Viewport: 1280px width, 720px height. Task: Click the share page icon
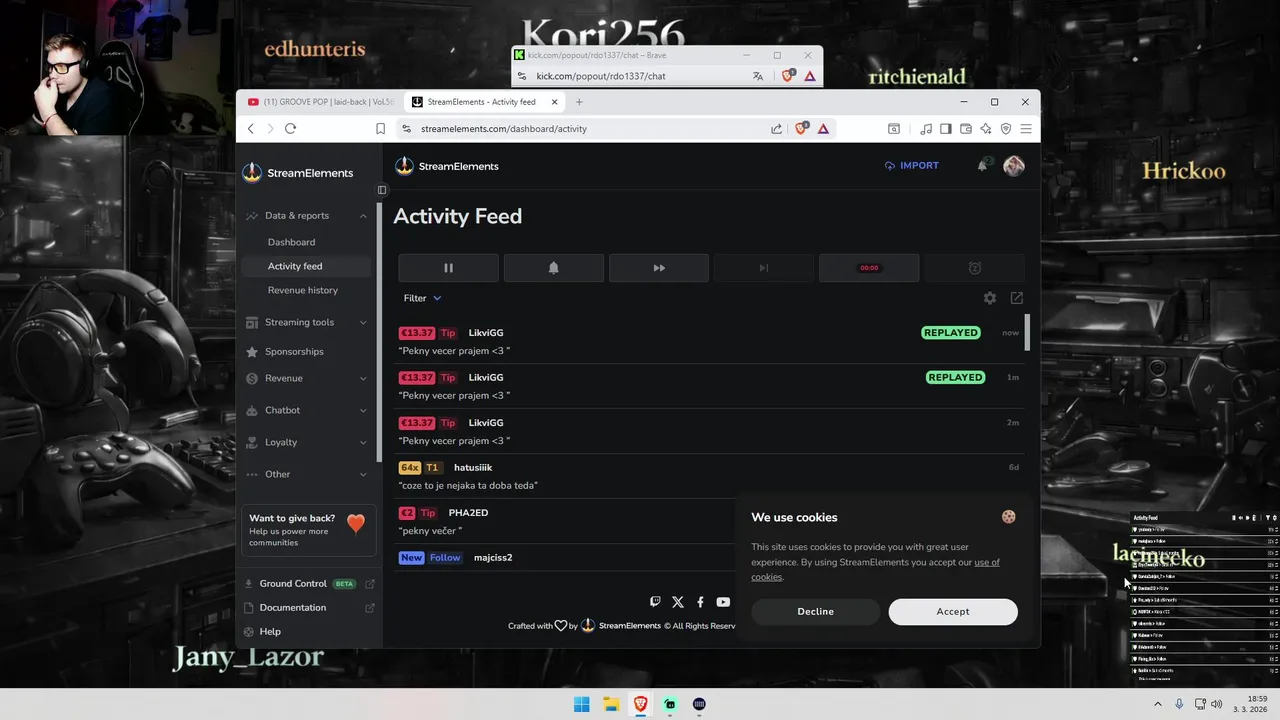coord(776,129)
